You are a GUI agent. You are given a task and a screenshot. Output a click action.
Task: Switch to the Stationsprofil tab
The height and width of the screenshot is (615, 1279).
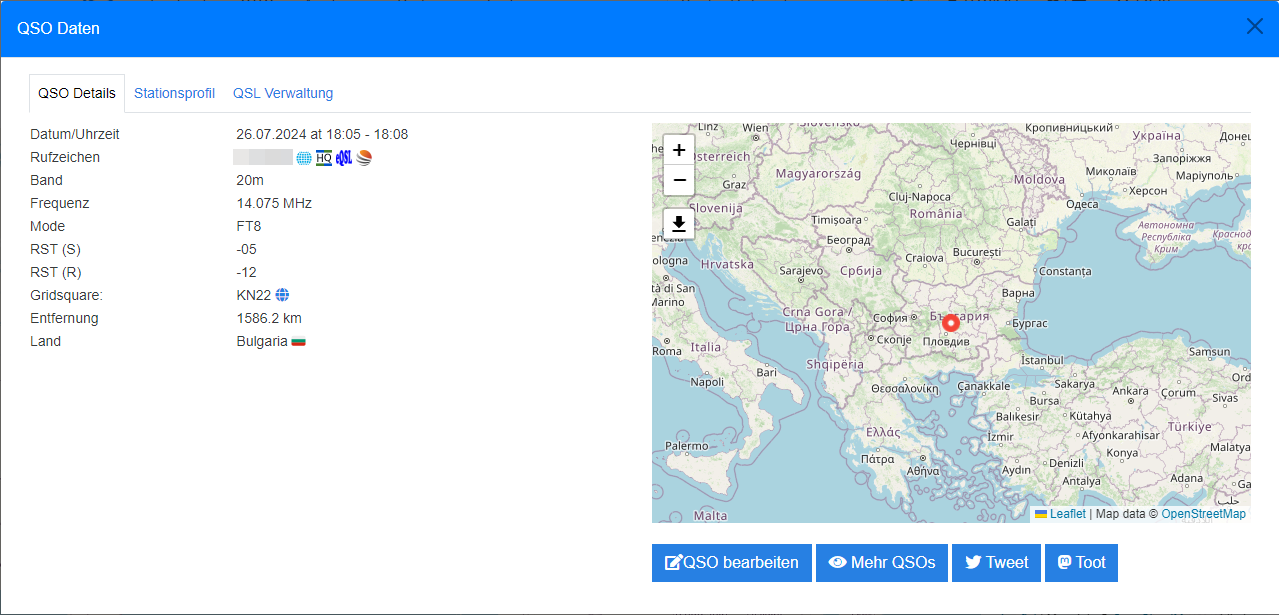[174, 93]
